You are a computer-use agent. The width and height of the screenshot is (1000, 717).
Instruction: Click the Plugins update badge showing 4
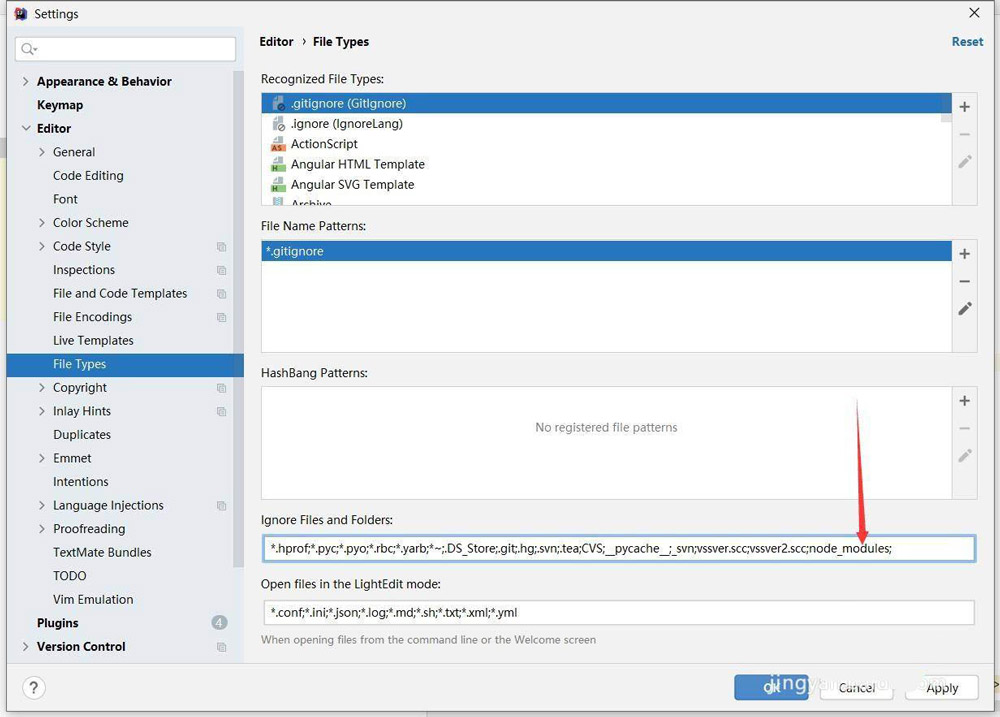click(218, 623)
